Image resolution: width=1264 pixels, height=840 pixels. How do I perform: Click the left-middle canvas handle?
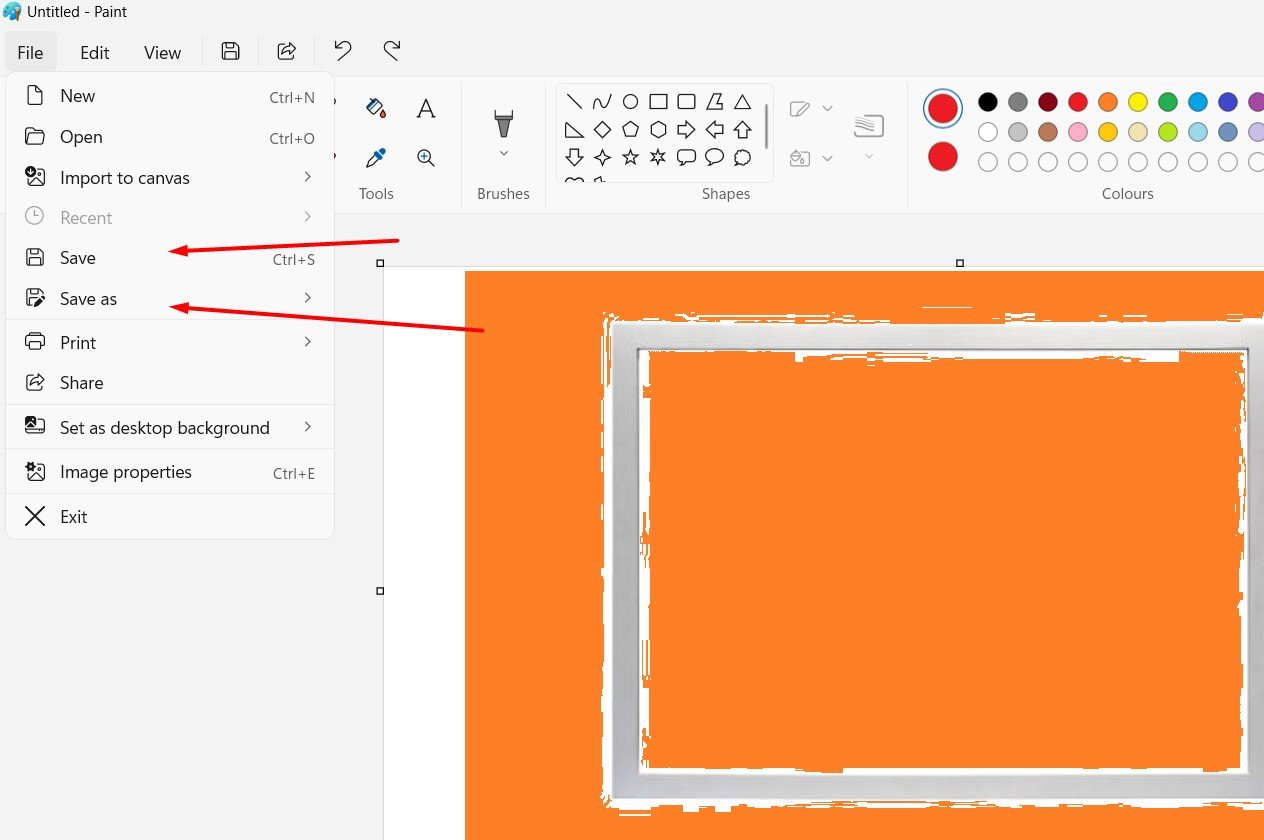tap(380, 591)
